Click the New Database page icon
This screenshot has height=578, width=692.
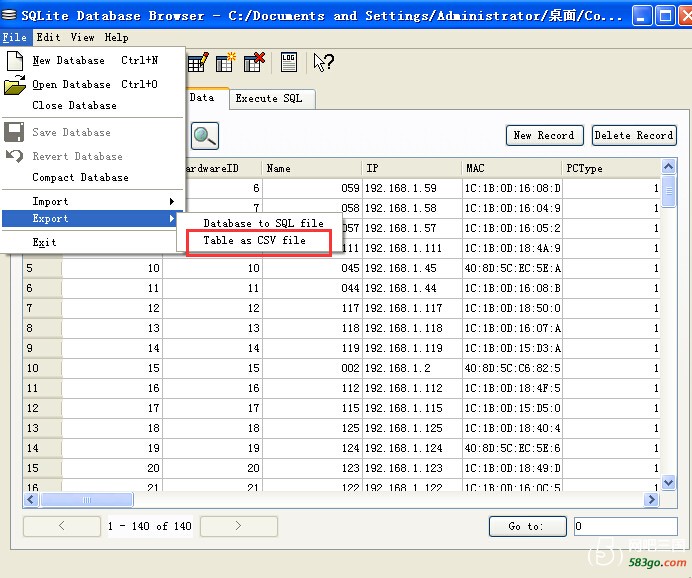coord(15,60)
